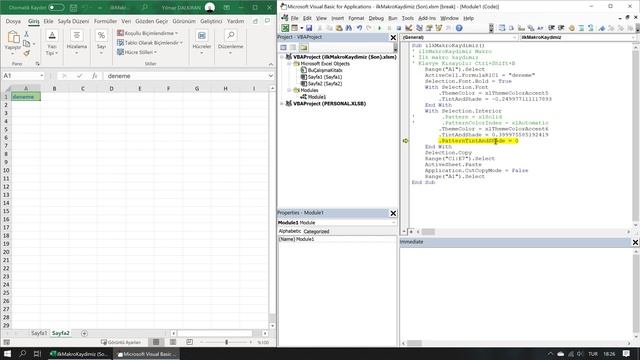The height and width of the screenshot is (360, 640).
Task: Select Module1 in project tree
Action: [317, 97]
